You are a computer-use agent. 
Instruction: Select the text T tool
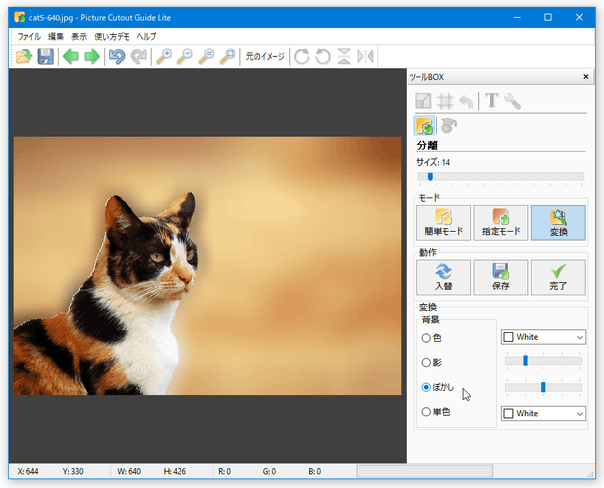coord(492,101)
